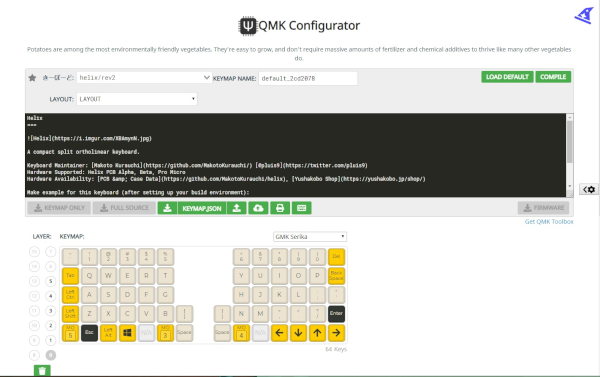The width and height of the screenshot is (600, 377).
Task: Open the GMK Serika colorway dropdown
Action: click(x=310, y=237)
